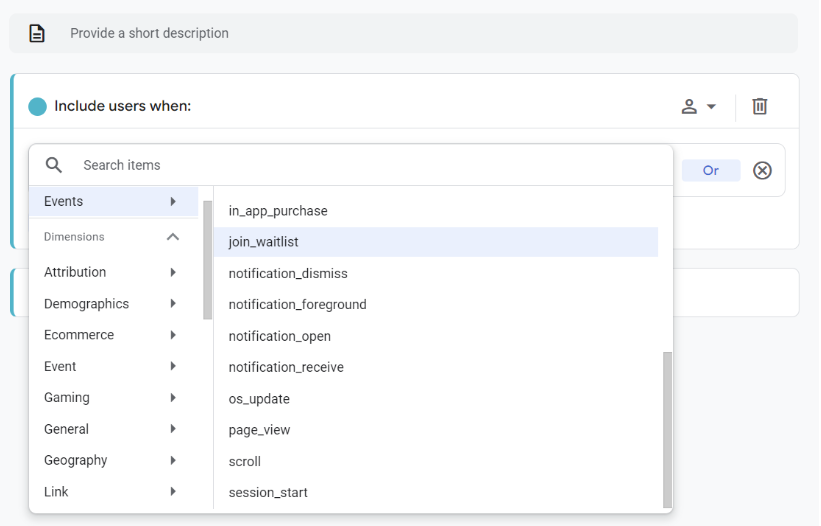This screenshot has height=526, width=821.
Task: Collapse the Dimensions section chevron
Action: pyautogui.click(x=173, y=237)
